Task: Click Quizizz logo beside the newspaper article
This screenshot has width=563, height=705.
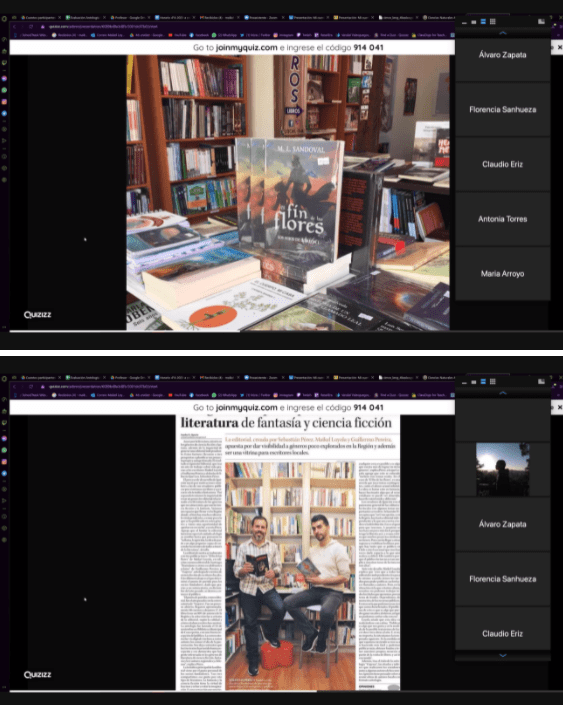Action: (37, 674)
